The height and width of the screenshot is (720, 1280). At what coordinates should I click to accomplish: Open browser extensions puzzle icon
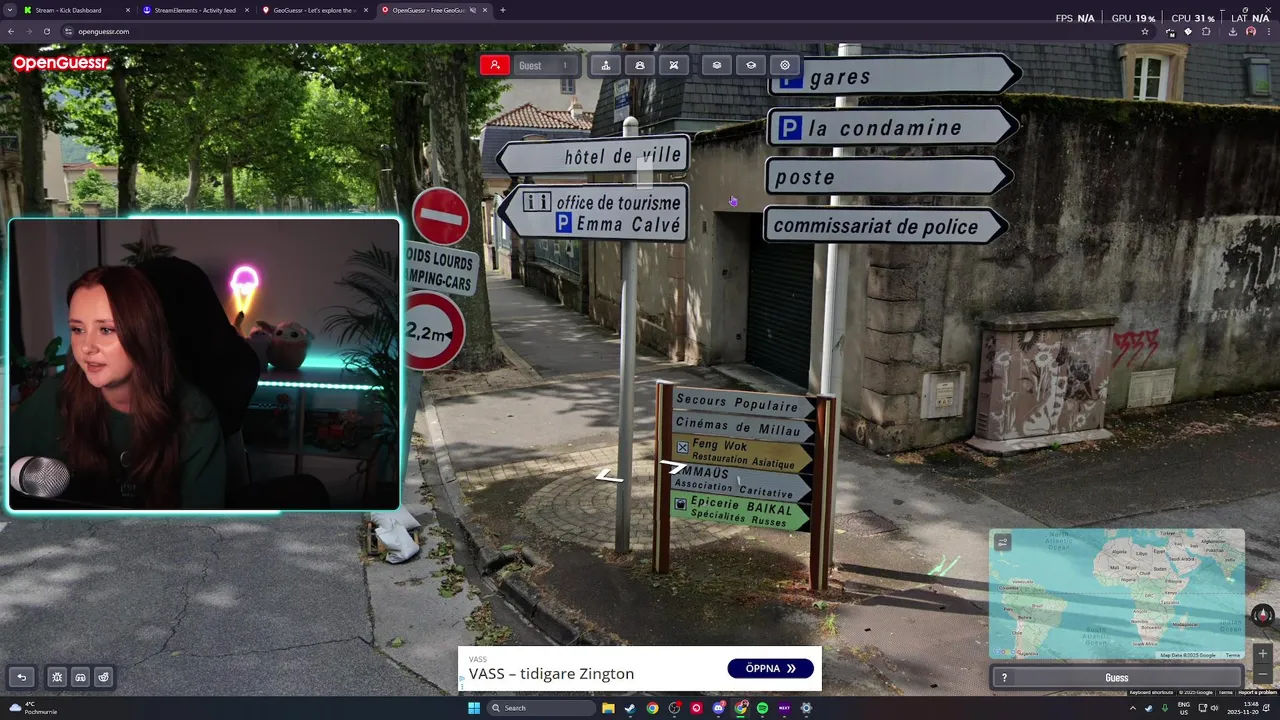[x=1206, y=31]
